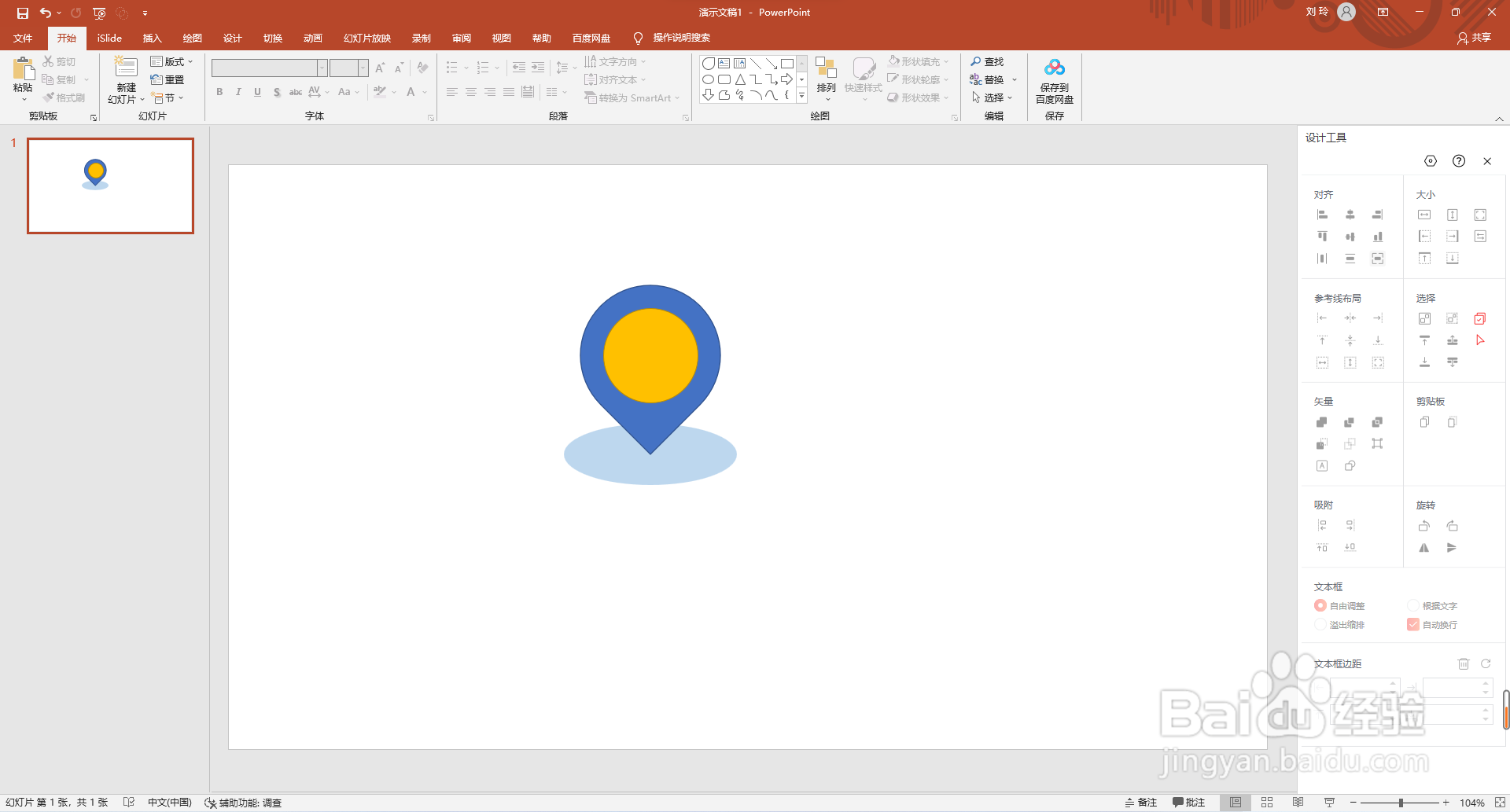Image resolution: width=1510 pixels, height=812 pixels.
Task: Click the 排列 arrange icon
Action: click(826, 68)
